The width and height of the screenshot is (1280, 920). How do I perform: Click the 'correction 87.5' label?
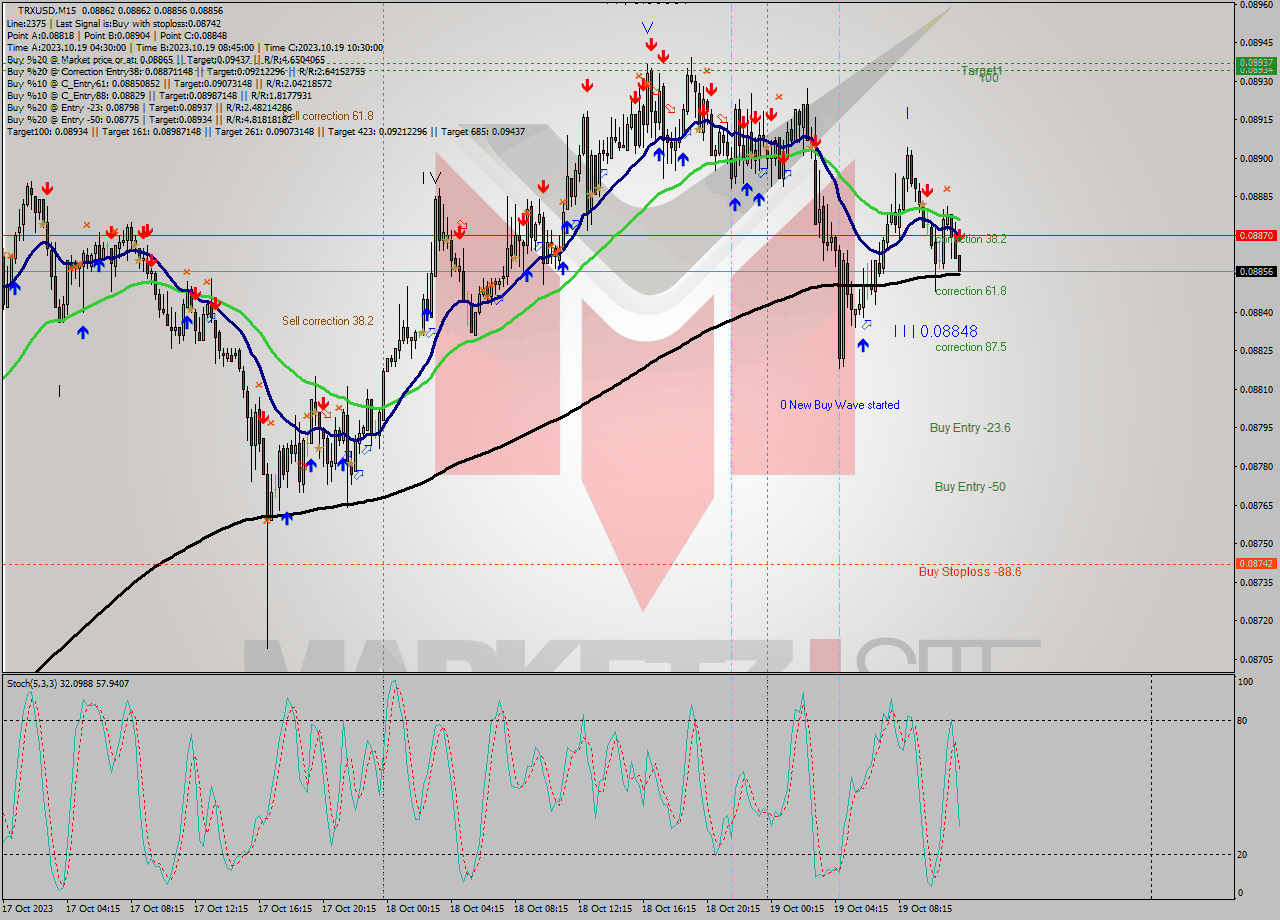pyautogui.click(x=970, y=347)
